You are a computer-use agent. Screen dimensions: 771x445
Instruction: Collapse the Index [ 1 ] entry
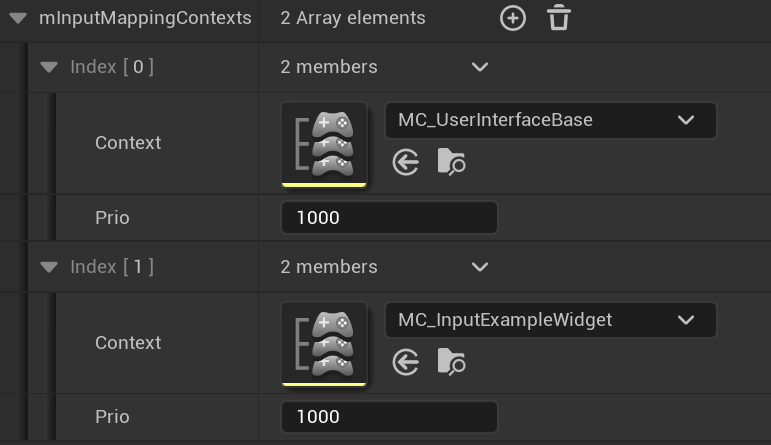[49, 267]
